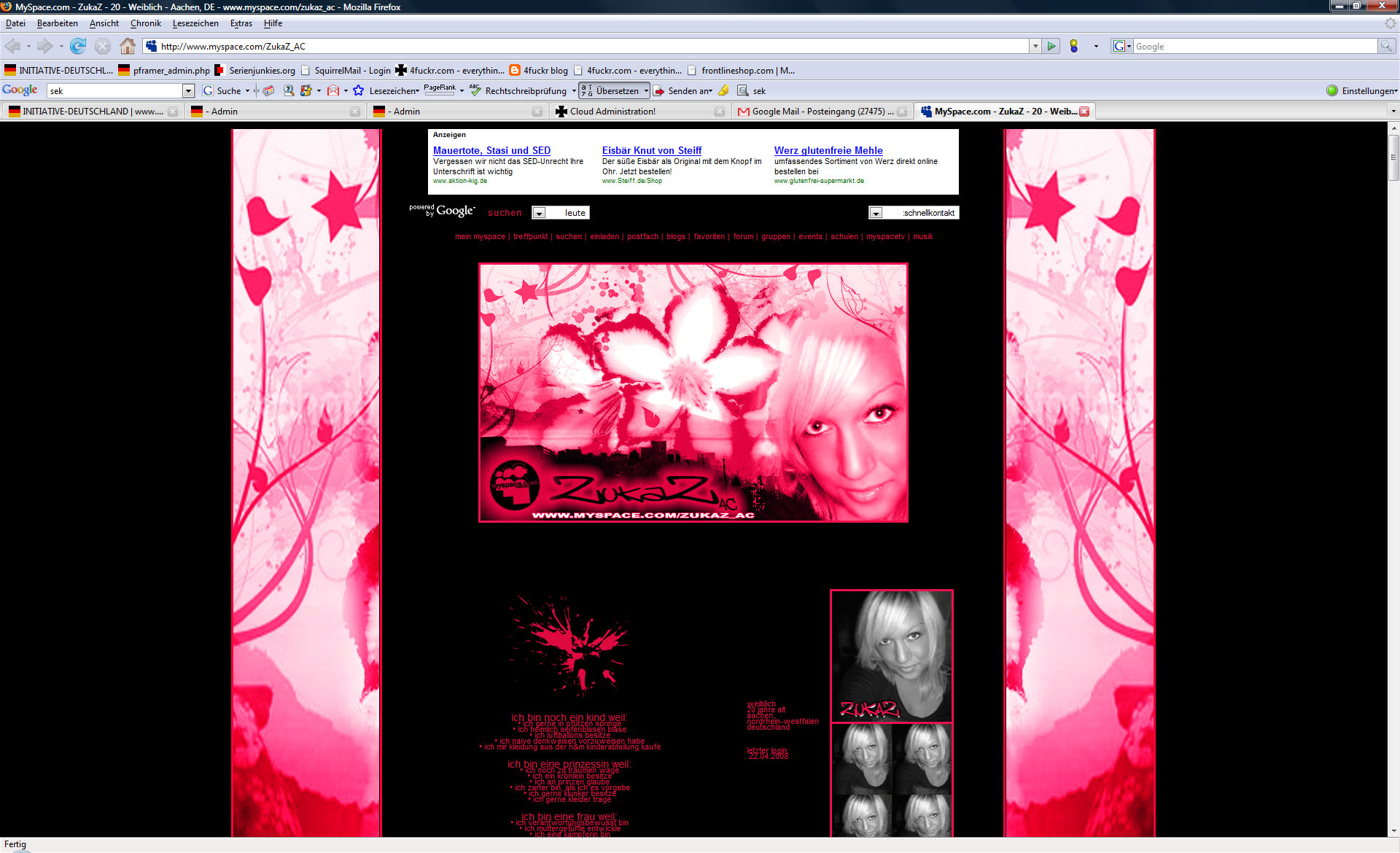The image size is (1400, 853).
Task: Open the frontlineshop.com bookmark
Action: point(741,70)
